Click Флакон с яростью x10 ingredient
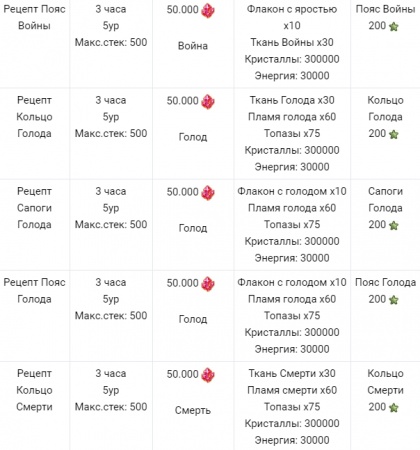Image resolution: width=420 pixels, height=450 pixels. 292,17
